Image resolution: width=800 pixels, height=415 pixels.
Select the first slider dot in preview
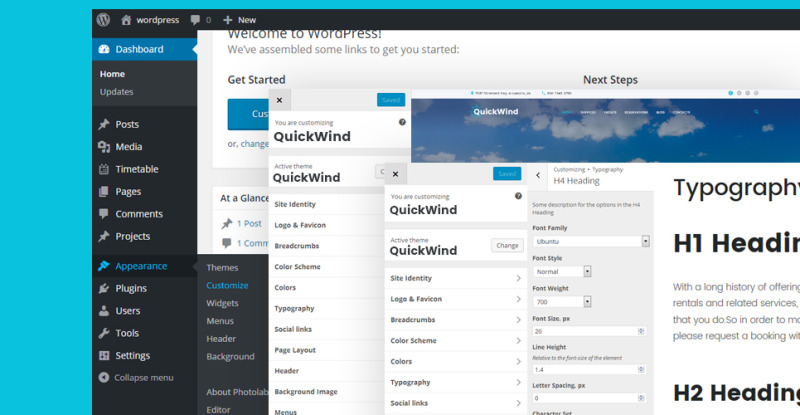click(x=731, y=93)
